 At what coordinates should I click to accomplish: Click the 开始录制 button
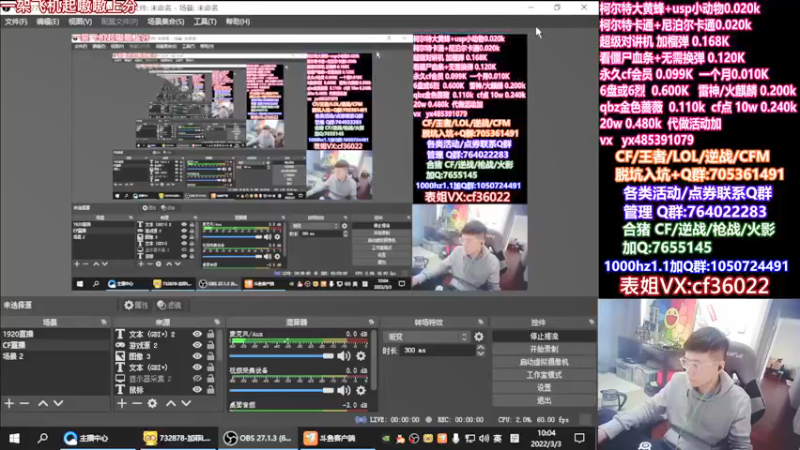click(544, 349)
